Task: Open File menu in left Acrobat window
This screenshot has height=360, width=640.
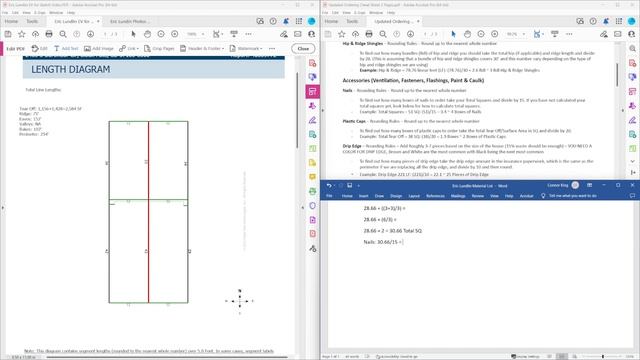Action: pyautogui.click(x=4, y=13)
